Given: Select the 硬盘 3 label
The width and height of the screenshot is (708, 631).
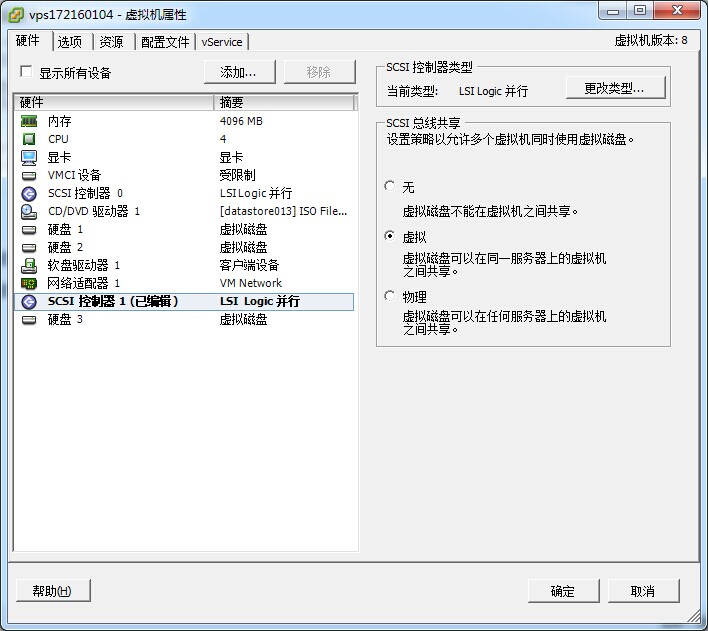Looking at the screenshot, I should pos(65,320).
